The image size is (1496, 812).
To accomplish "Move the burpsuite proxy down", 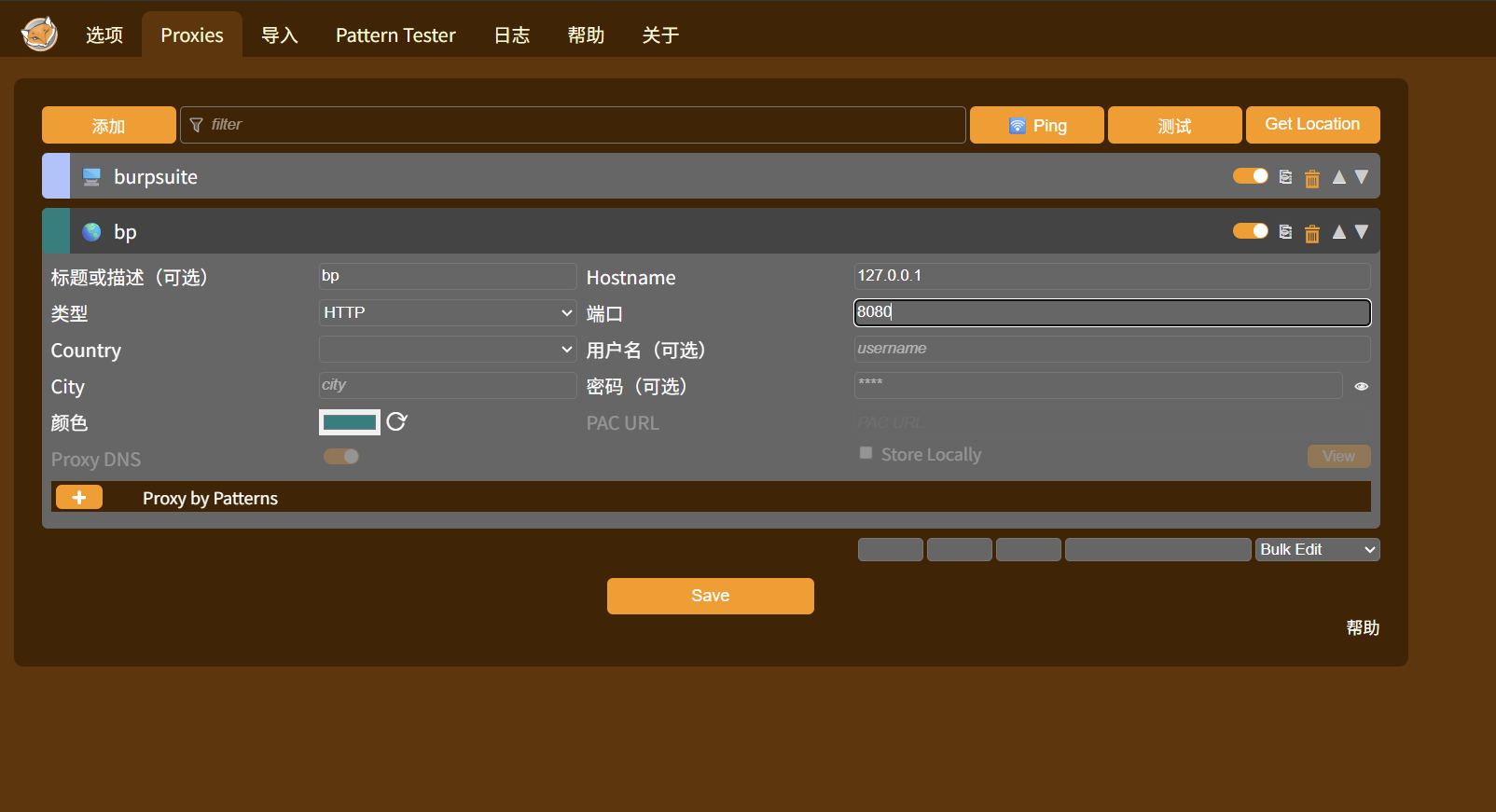I will [1361, 177].
